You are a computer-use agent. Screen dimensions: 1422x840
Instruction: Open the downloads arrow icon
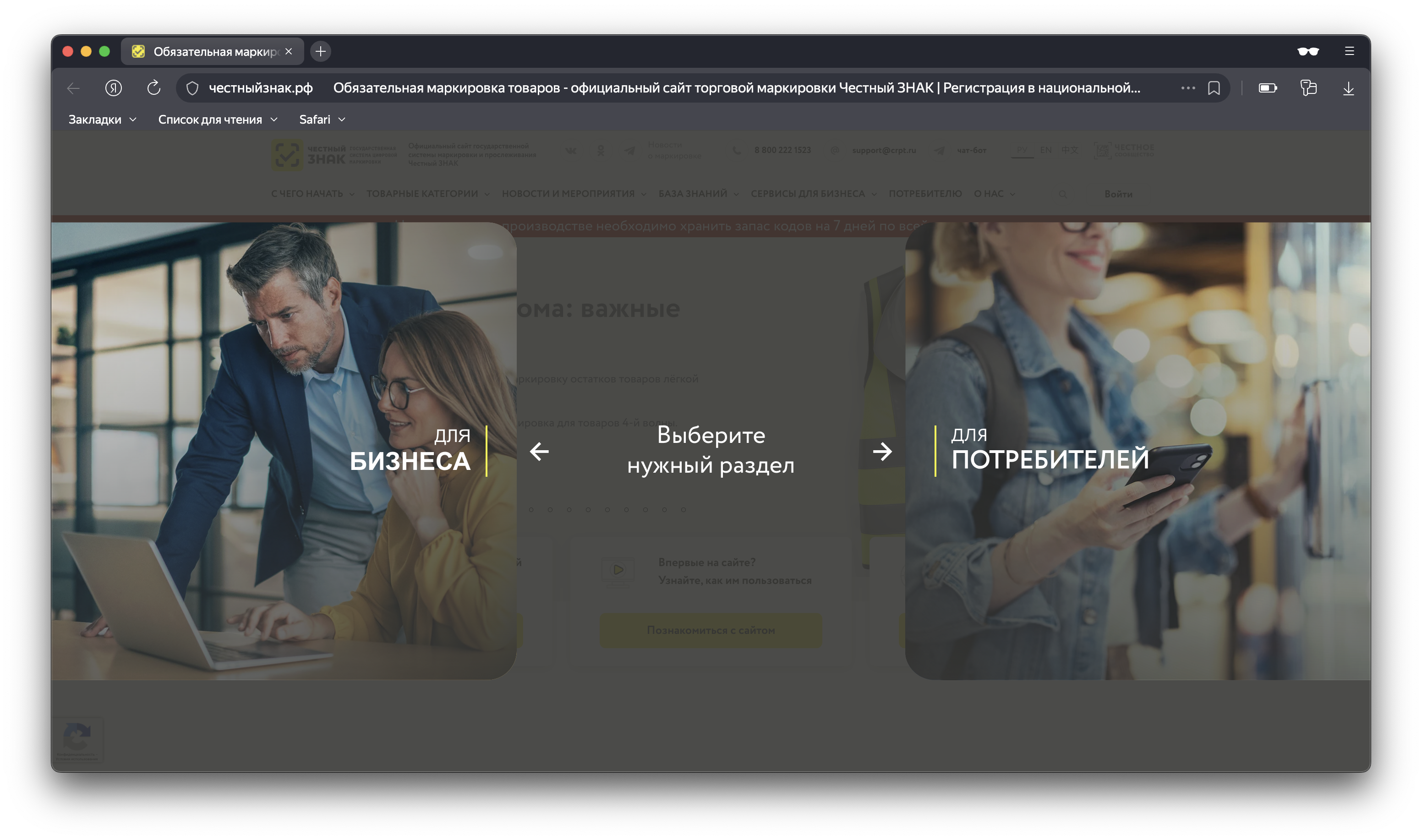click(x=1348, y=88)
